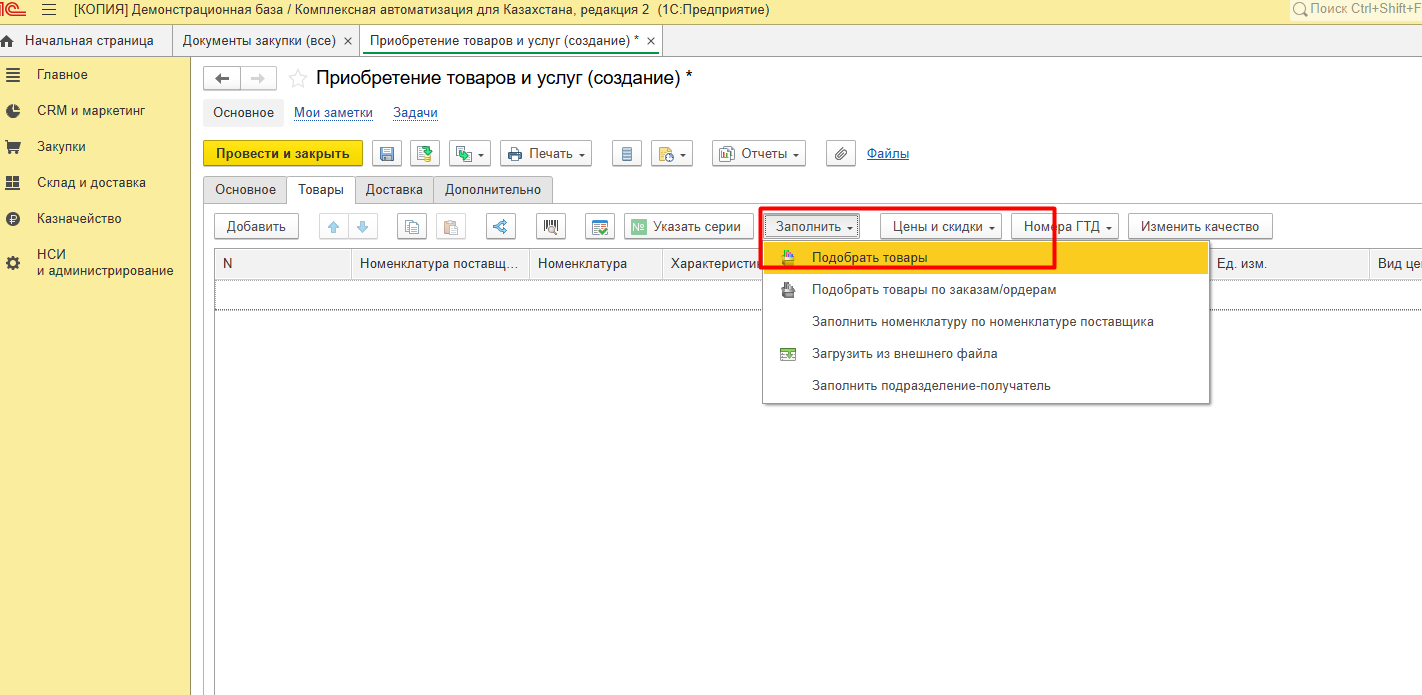Click the post document icon
The height and width of the screenshot is (695, 1422).
click(425, 154)
